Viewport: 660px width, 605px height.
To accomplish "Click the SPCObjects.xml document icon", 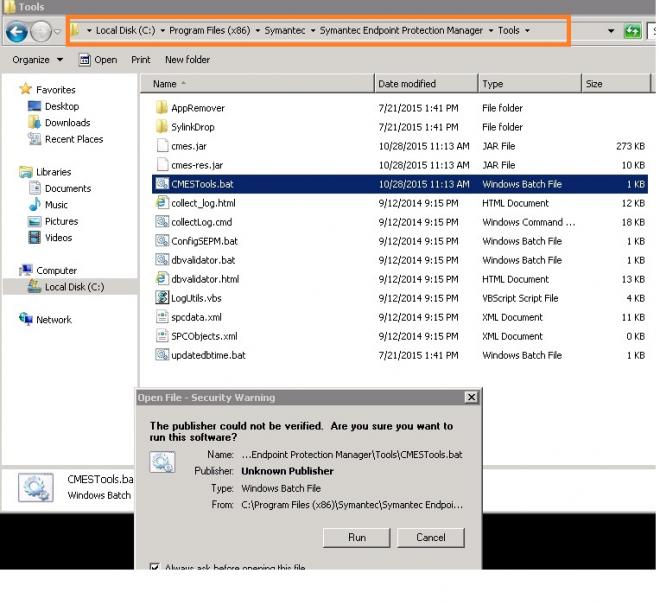I will (162, 336).
